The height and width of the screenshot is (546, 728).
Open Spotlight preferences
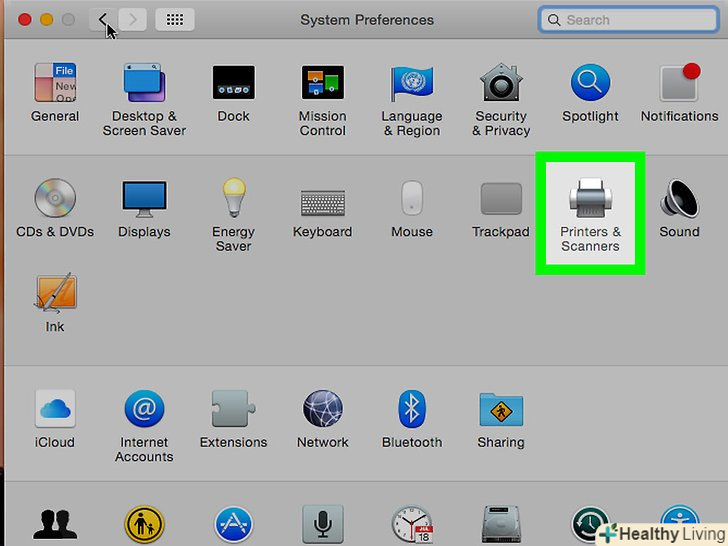pyautogui.click(x=590, y=93)
